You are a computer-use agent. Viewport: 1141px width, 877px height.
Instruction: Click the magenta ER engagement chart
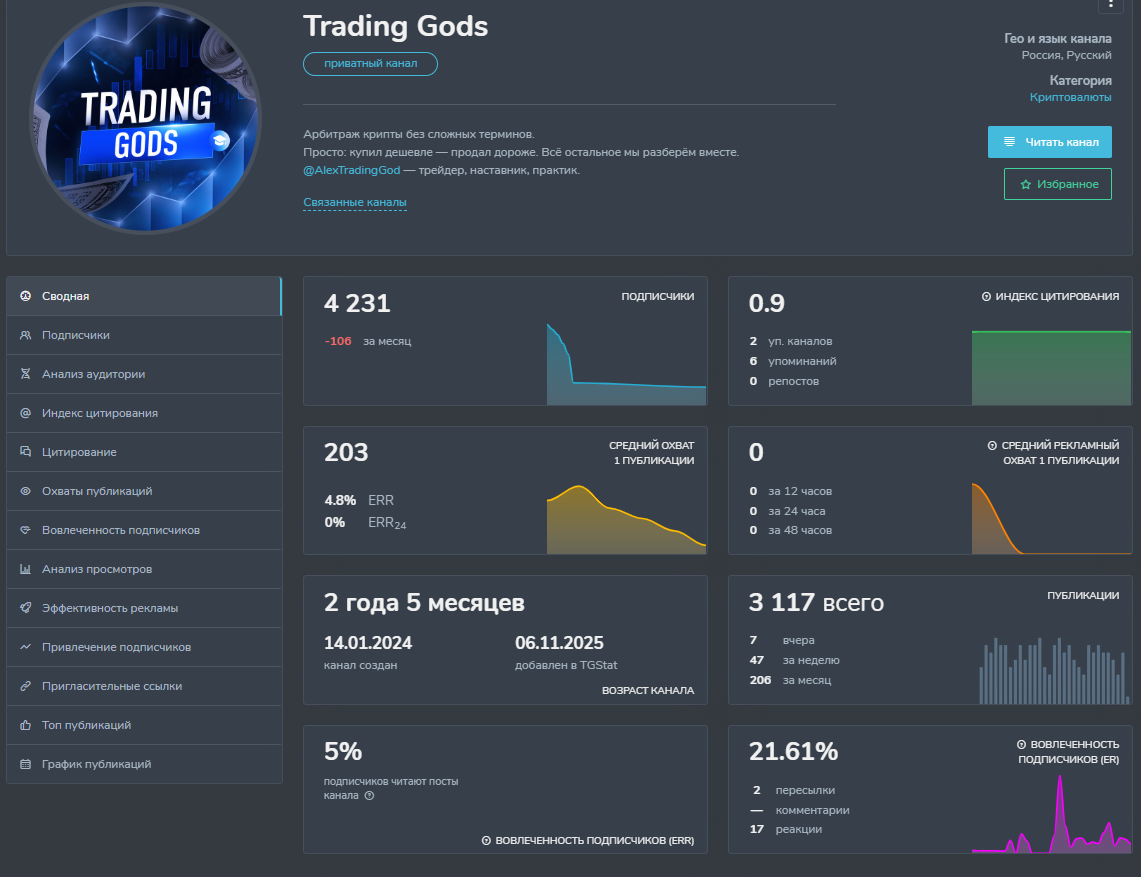pos(1051,813)
